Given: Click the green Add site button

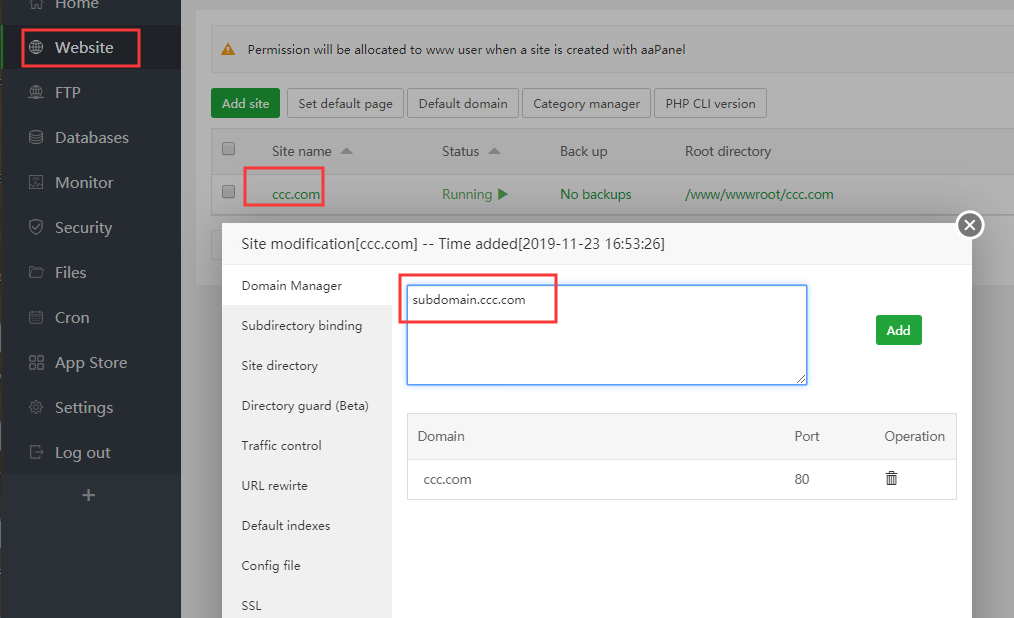Looking at the screenshot, I should [x=245, y=103].
